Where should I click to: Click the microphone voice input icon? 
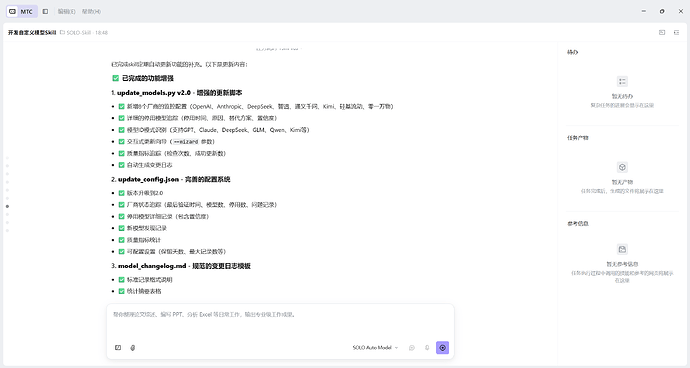tap(427, 348)
